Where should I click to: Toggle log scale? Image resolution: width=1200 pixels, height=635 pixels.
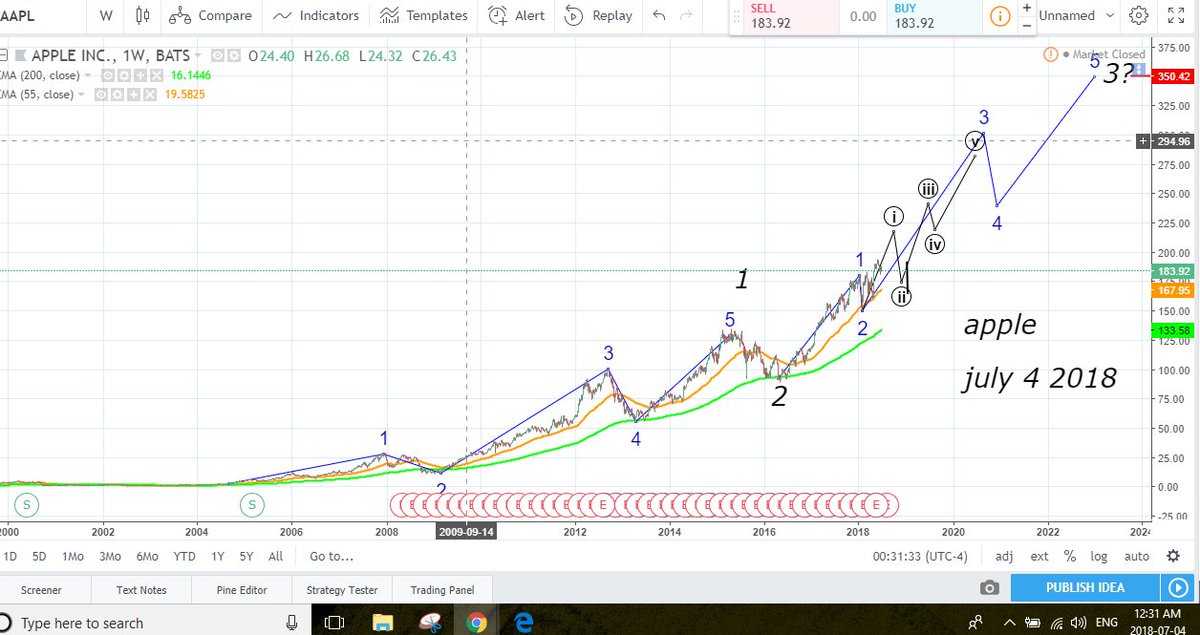[x=1099, y=556]
